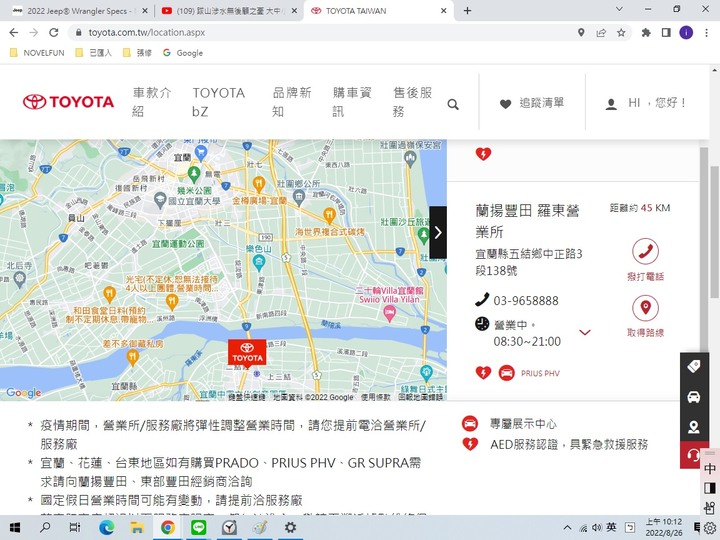This screenshot has height=540, width=720.
Task: Click the red car showroom icon beside PRIUS PHV
Action: click(x=506, y=372)
